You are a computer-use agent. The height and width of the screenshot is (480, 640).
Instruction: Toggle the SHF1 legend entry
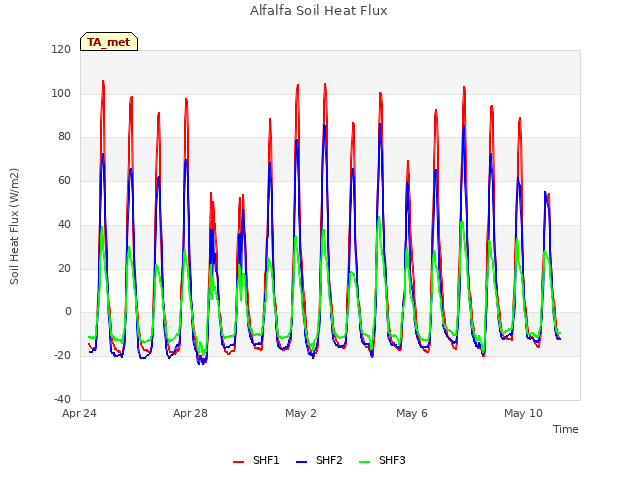256,460
